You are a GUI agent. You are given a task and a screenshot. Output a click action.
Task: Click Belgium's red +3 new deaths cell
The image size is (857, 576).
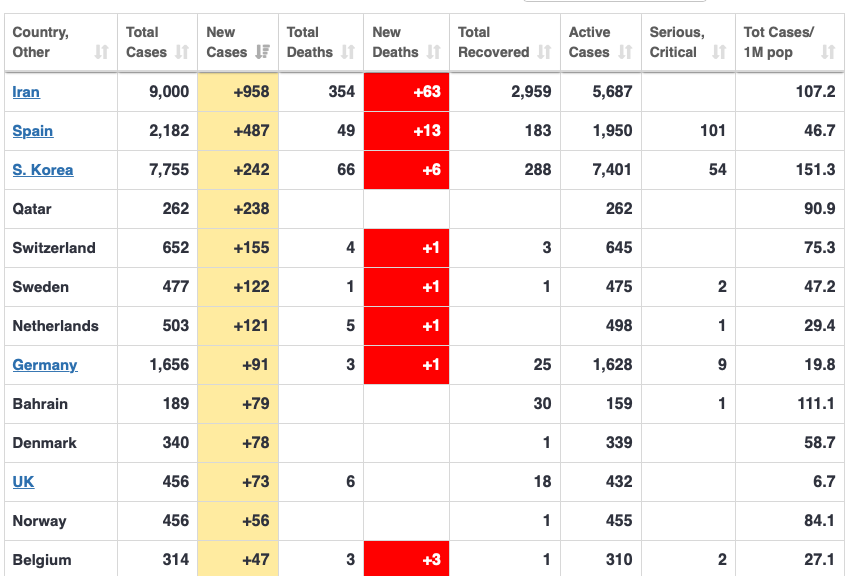pos(406,560)
